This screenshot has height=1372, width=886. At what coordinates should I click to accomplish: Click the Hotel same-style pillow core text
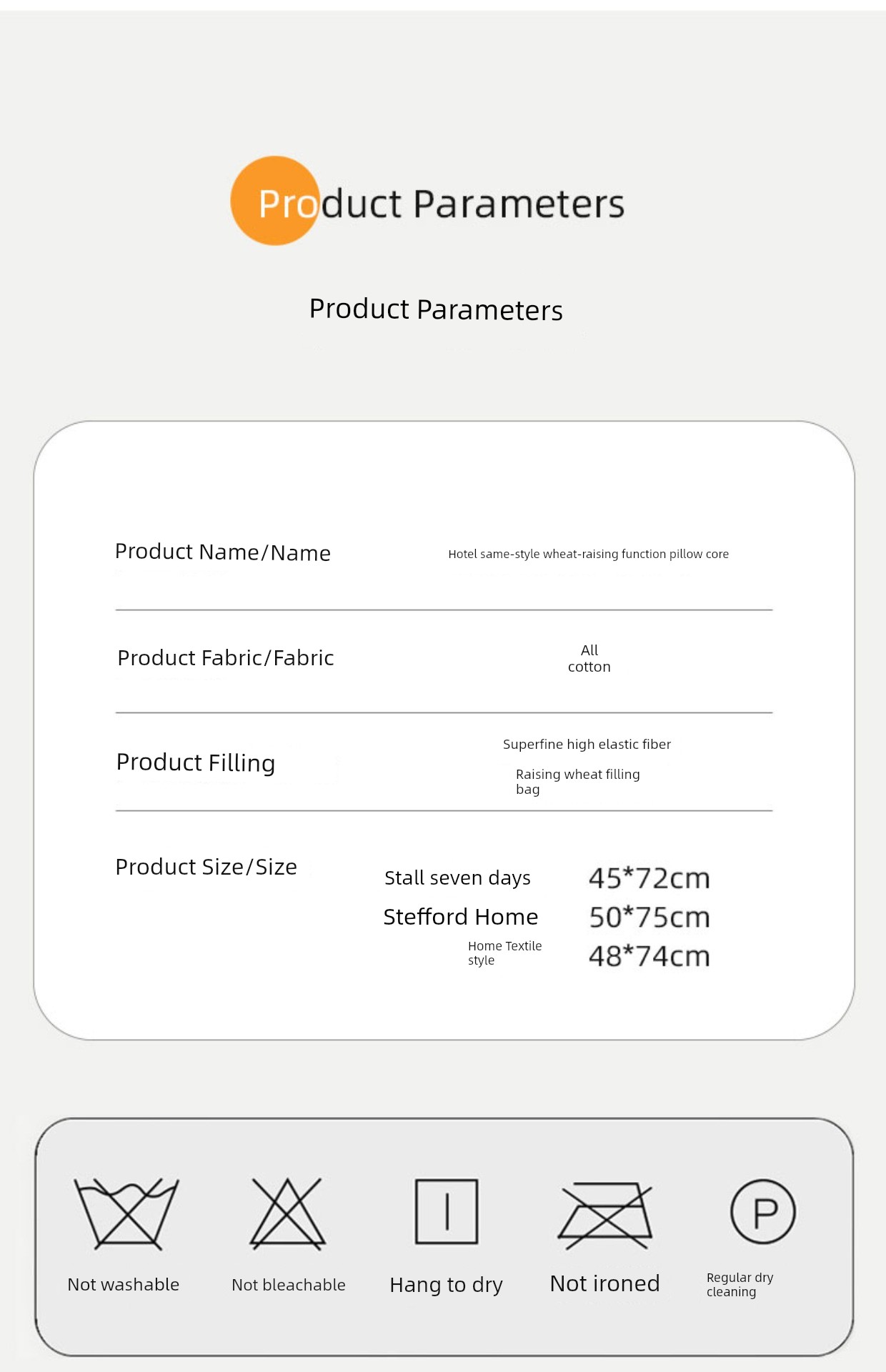588,554
